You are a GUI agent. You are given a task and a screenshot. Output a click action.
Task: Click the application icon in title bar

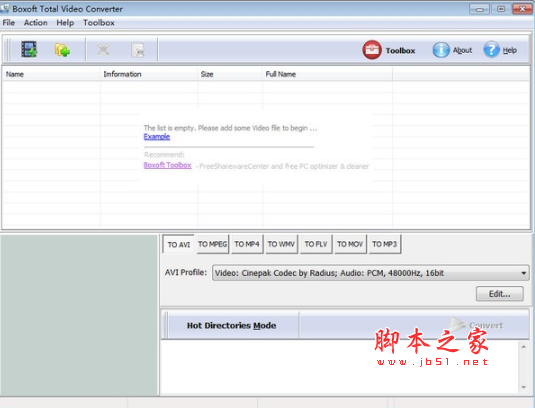point(5,8)
